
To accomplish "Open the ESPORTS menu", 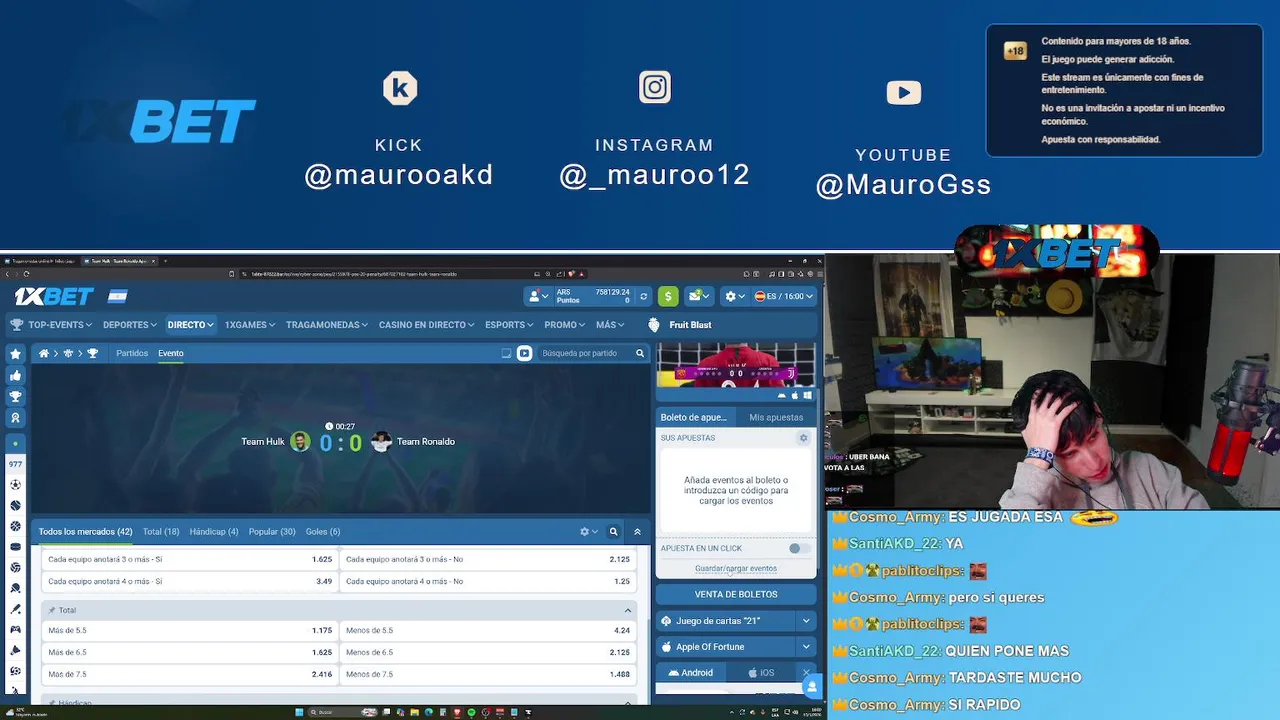I will pos(510,325).
